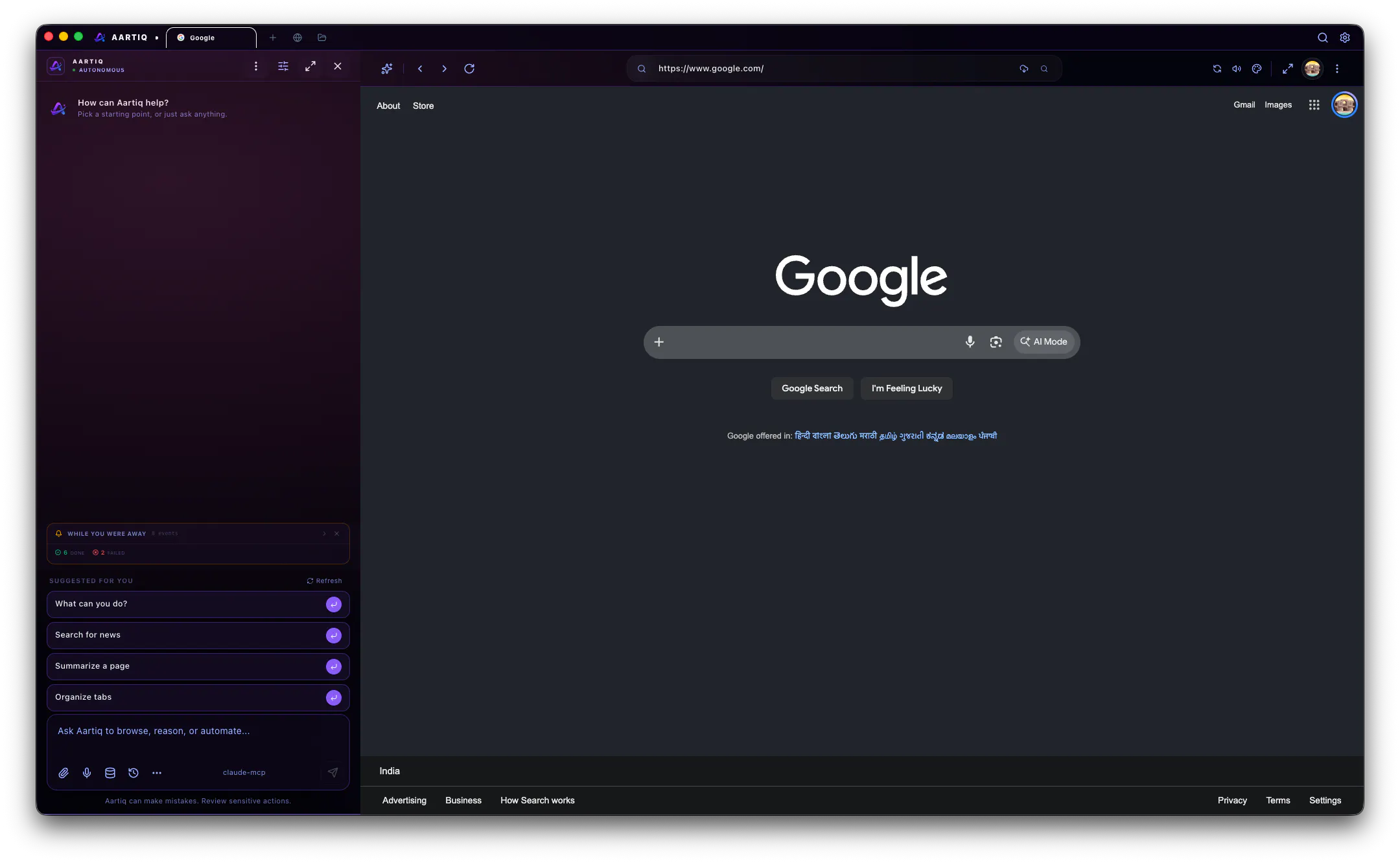The width and height of the screenshot is (1400, 863).
Task: Open the claude-mcp model selector
Action: click(244, 773)
